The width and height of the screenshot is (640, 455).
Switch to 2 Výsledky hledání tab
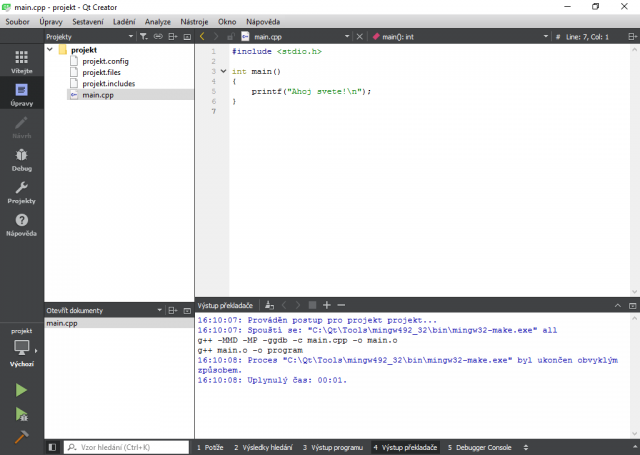(x=263, y=447)
